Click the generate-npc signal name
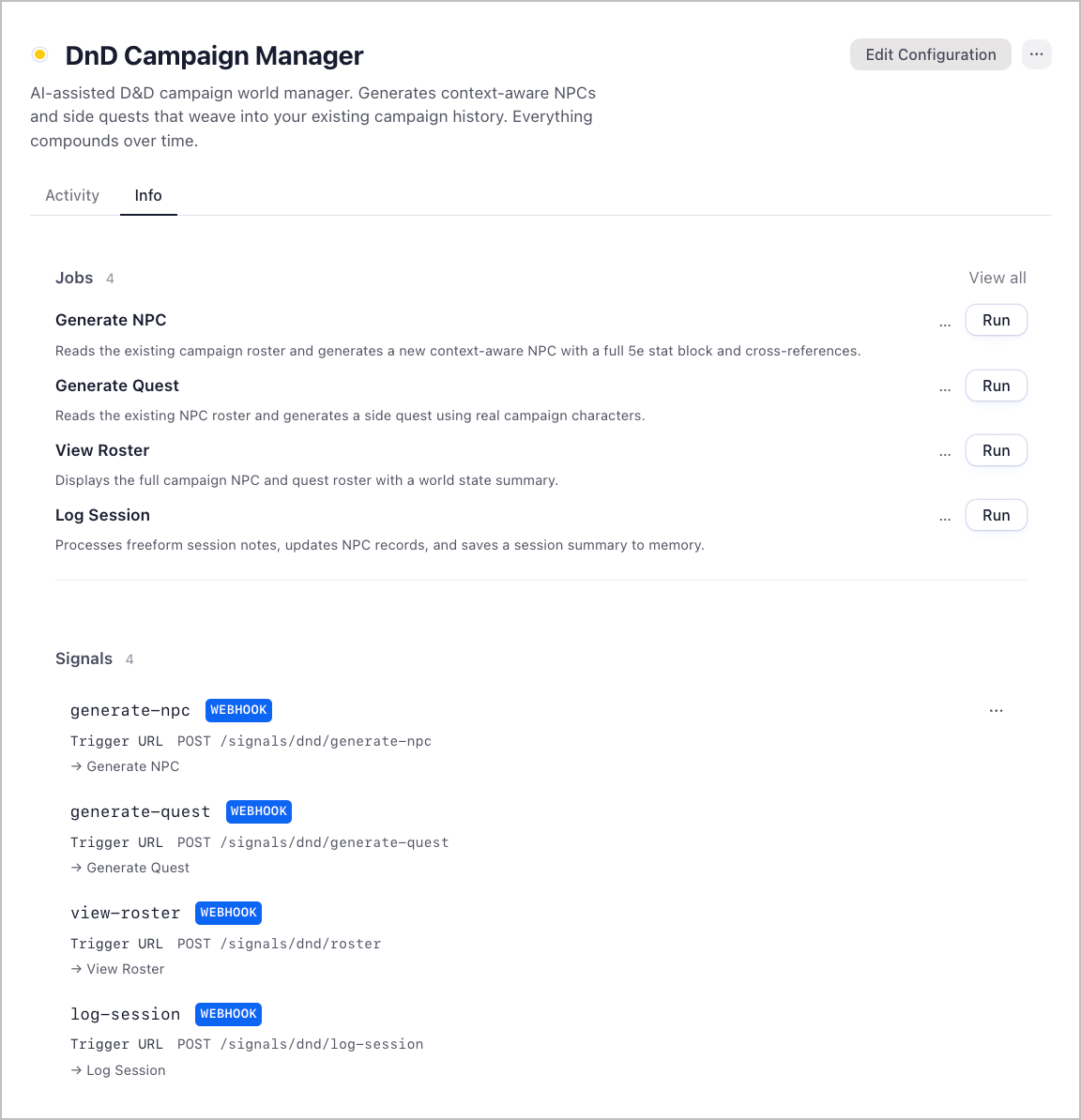Image resolution: width=1081 pixels, height=1120 pixels. coord(130,711)
